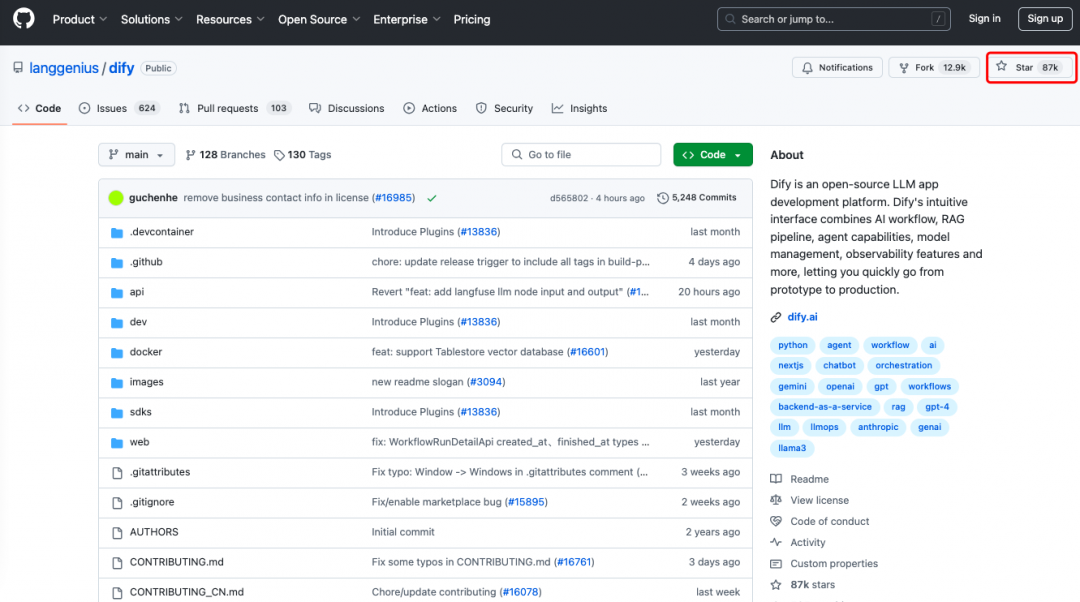Open the dev folder

(x=138, y=322)
